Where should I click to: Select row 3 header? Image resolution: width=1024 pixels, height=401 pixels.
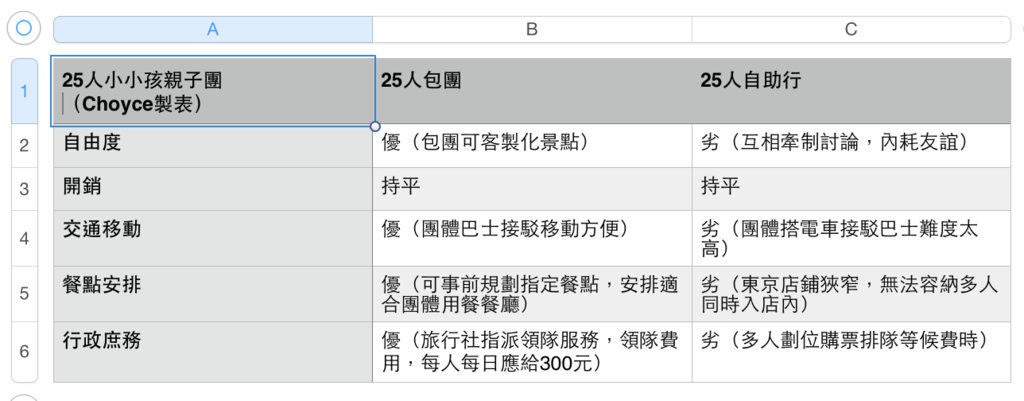point(24,187)
